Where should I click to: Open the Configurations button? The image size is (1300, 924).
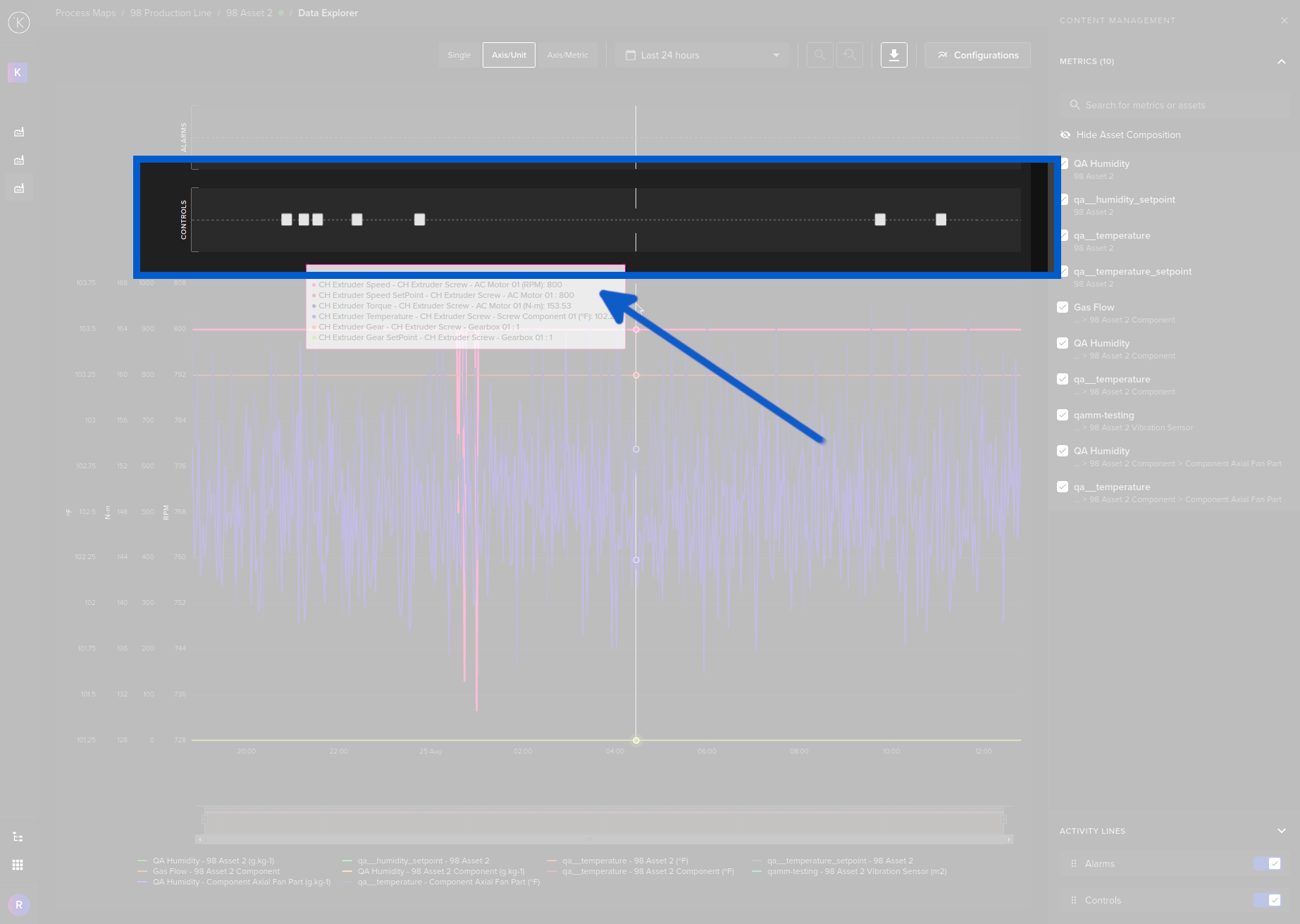click(x=978, y=54)
